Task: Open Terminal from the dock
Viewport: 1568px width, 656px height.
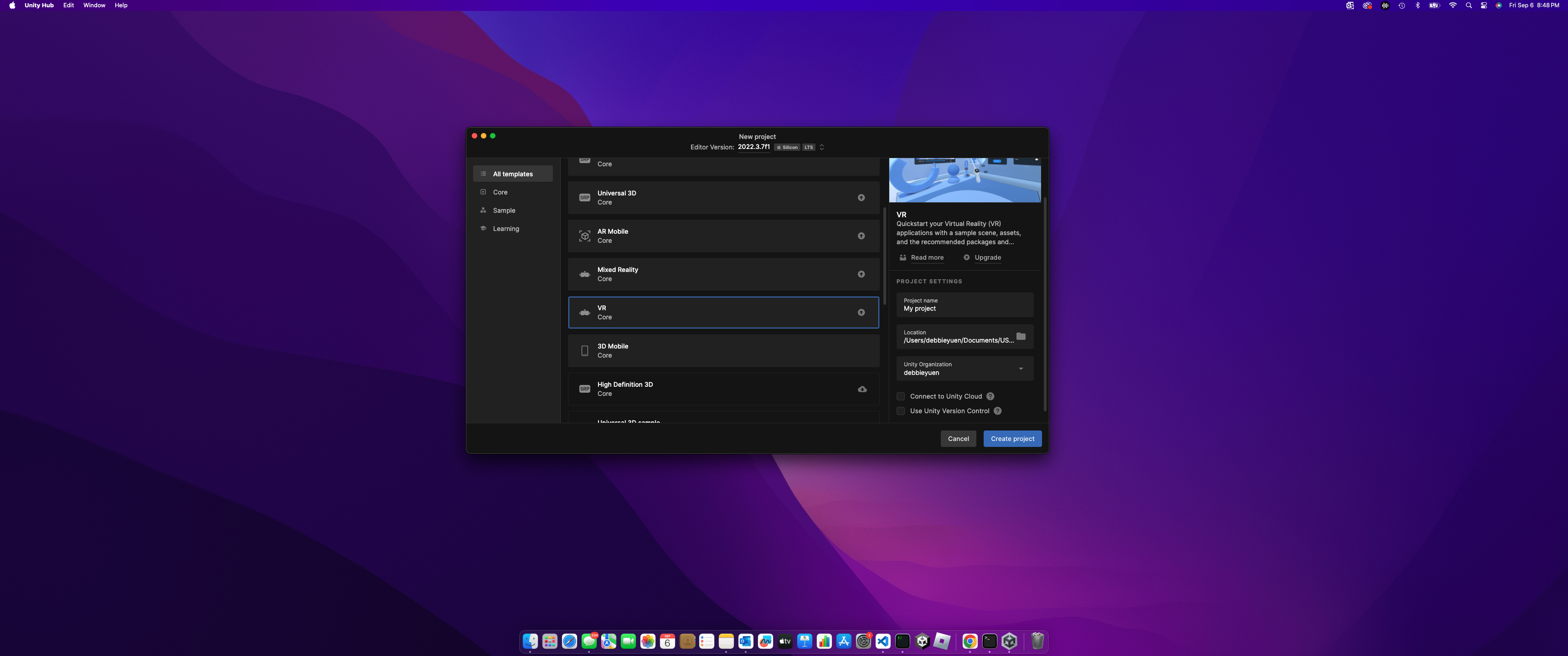Action: [x=989, y=641]
